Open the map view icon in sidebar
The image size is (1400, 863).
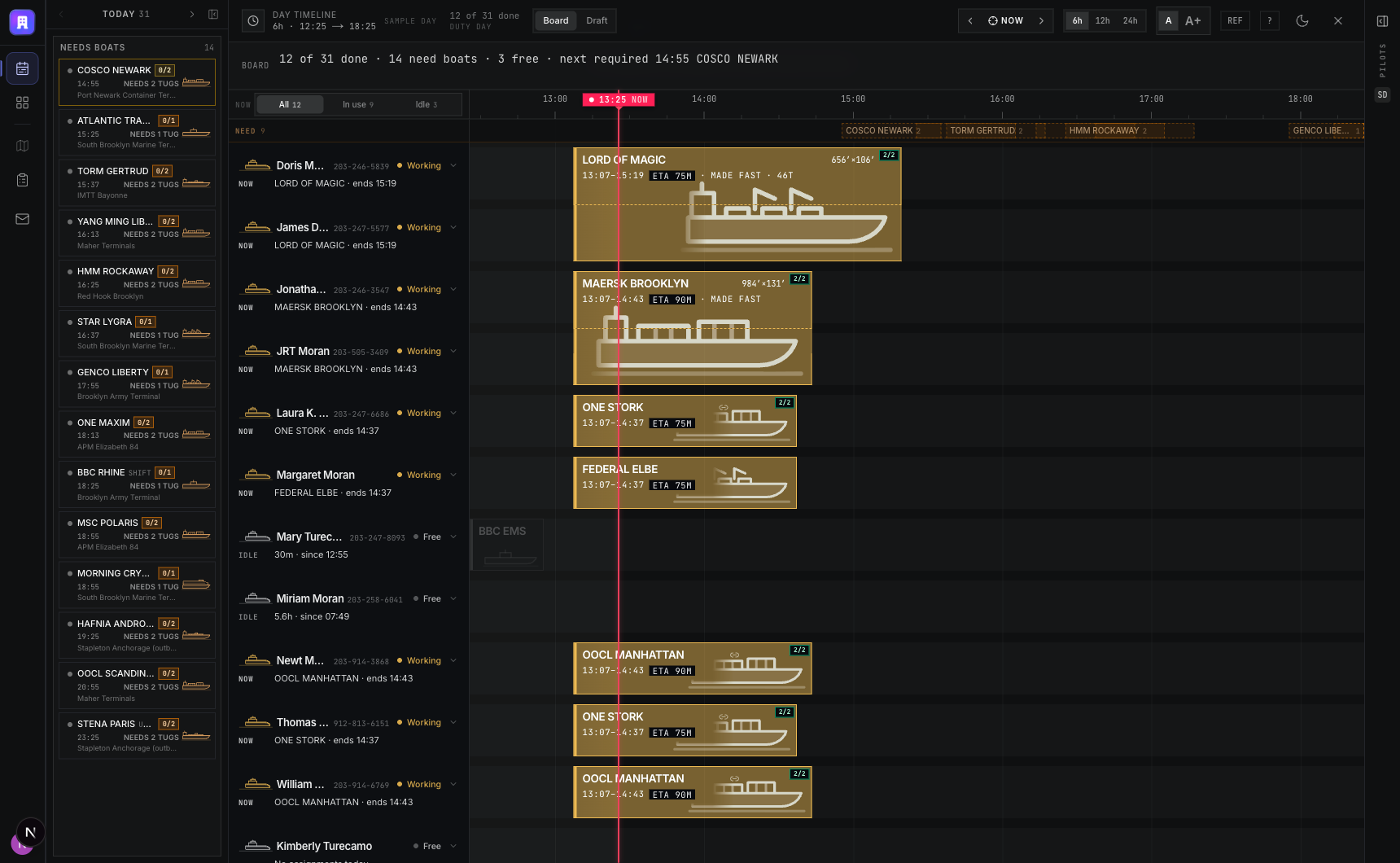click(x=22, y=146)
